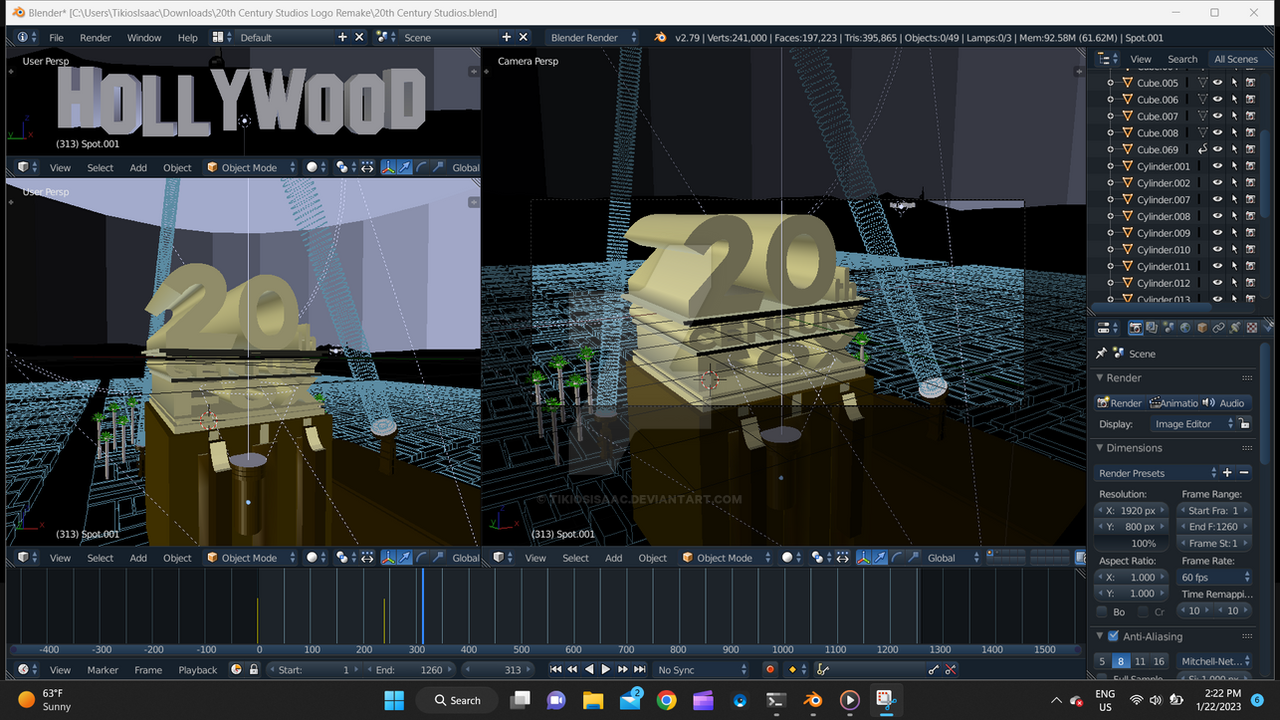This screenshot has width=1280, height=720.
Task: Click the Audio mixdown button
Action: pyautogui.click(x=1225, y=403)
